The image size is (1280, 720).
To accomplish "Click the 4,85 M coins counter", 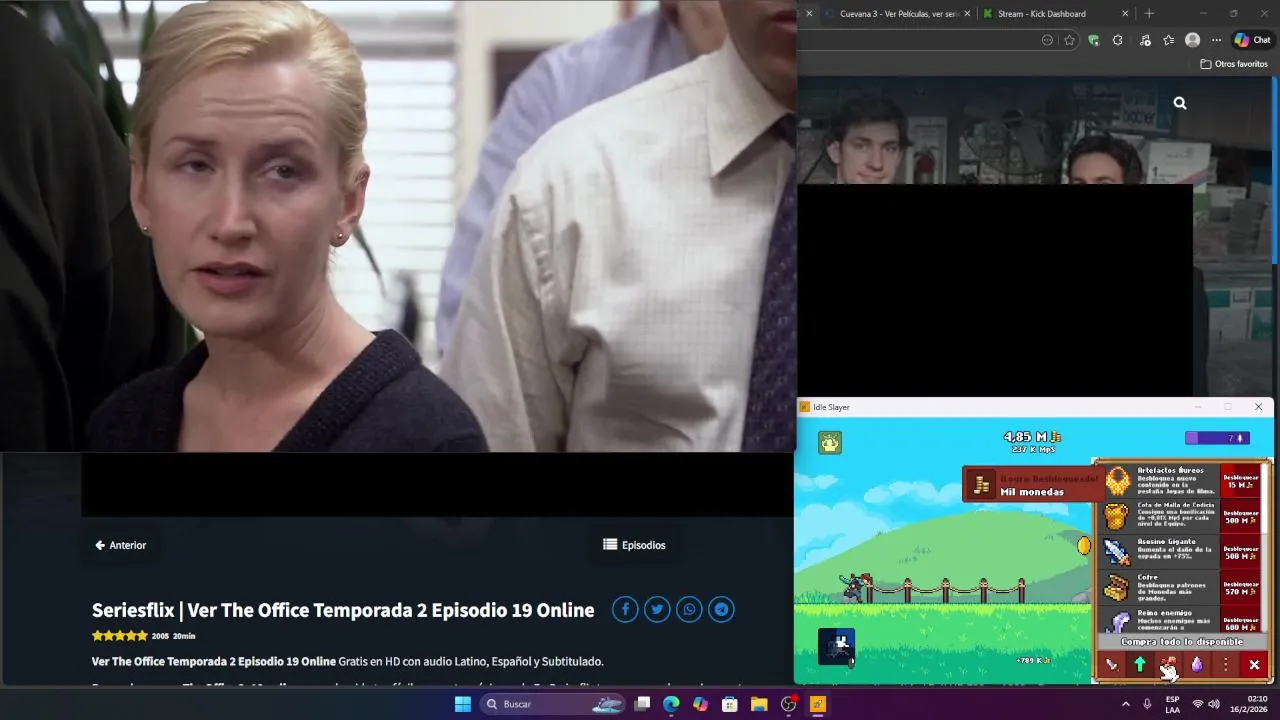I will point(1032,437).
